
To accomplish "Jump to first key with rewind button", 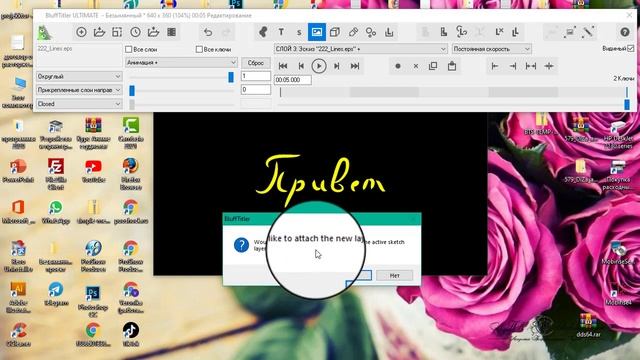I will (282, 66).
